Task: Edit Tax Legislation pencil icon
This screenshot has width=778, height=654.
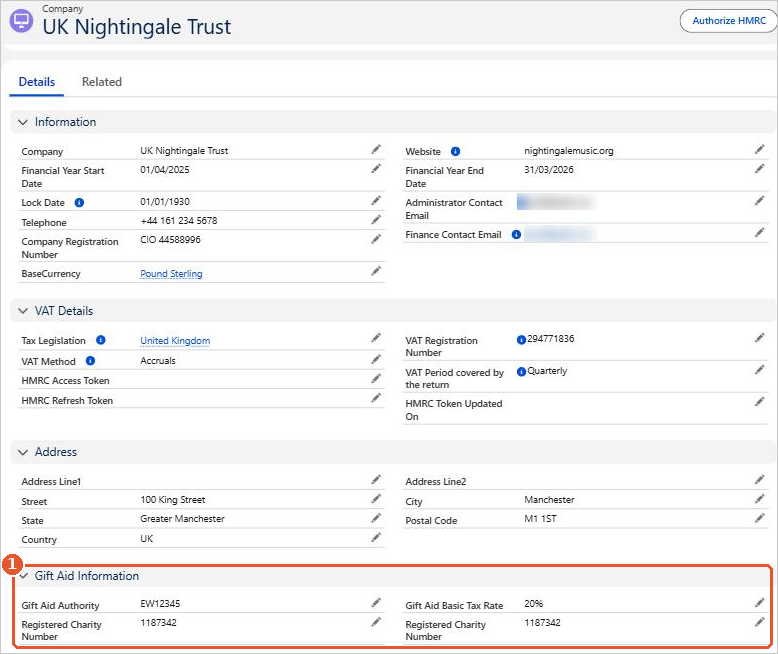Action: [376, 338]
